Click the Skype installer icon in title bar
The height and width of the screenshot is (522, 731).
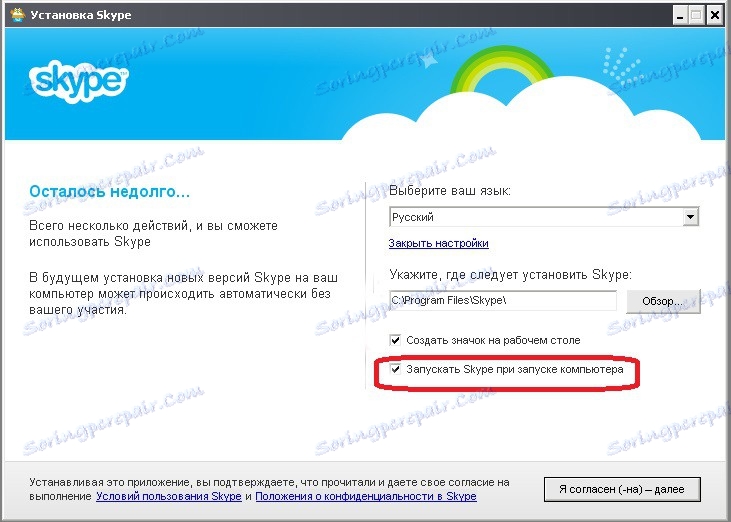(17, 14)
